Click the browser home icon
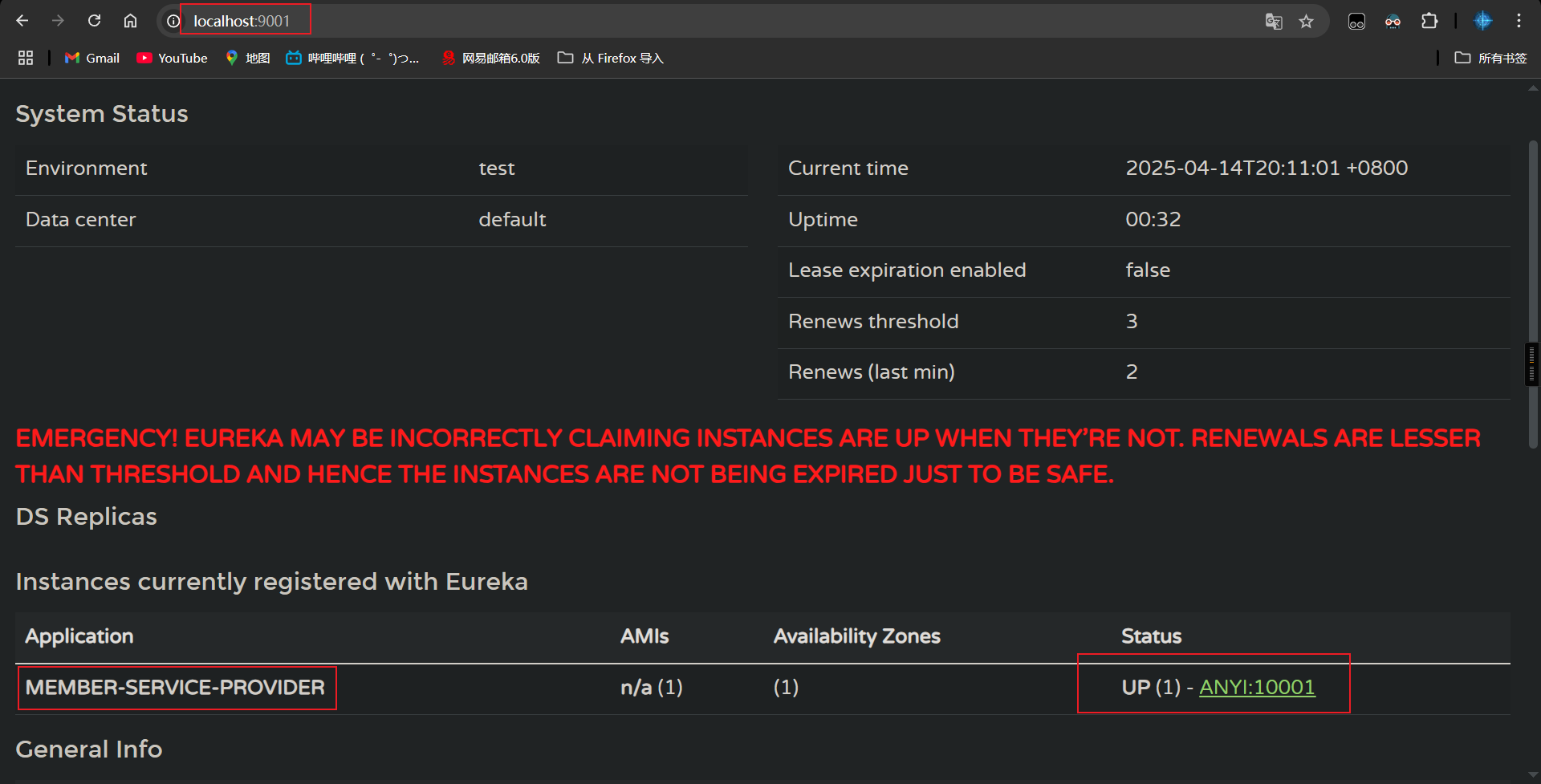This screenshot has width=1541, height=784. (130, 21)
